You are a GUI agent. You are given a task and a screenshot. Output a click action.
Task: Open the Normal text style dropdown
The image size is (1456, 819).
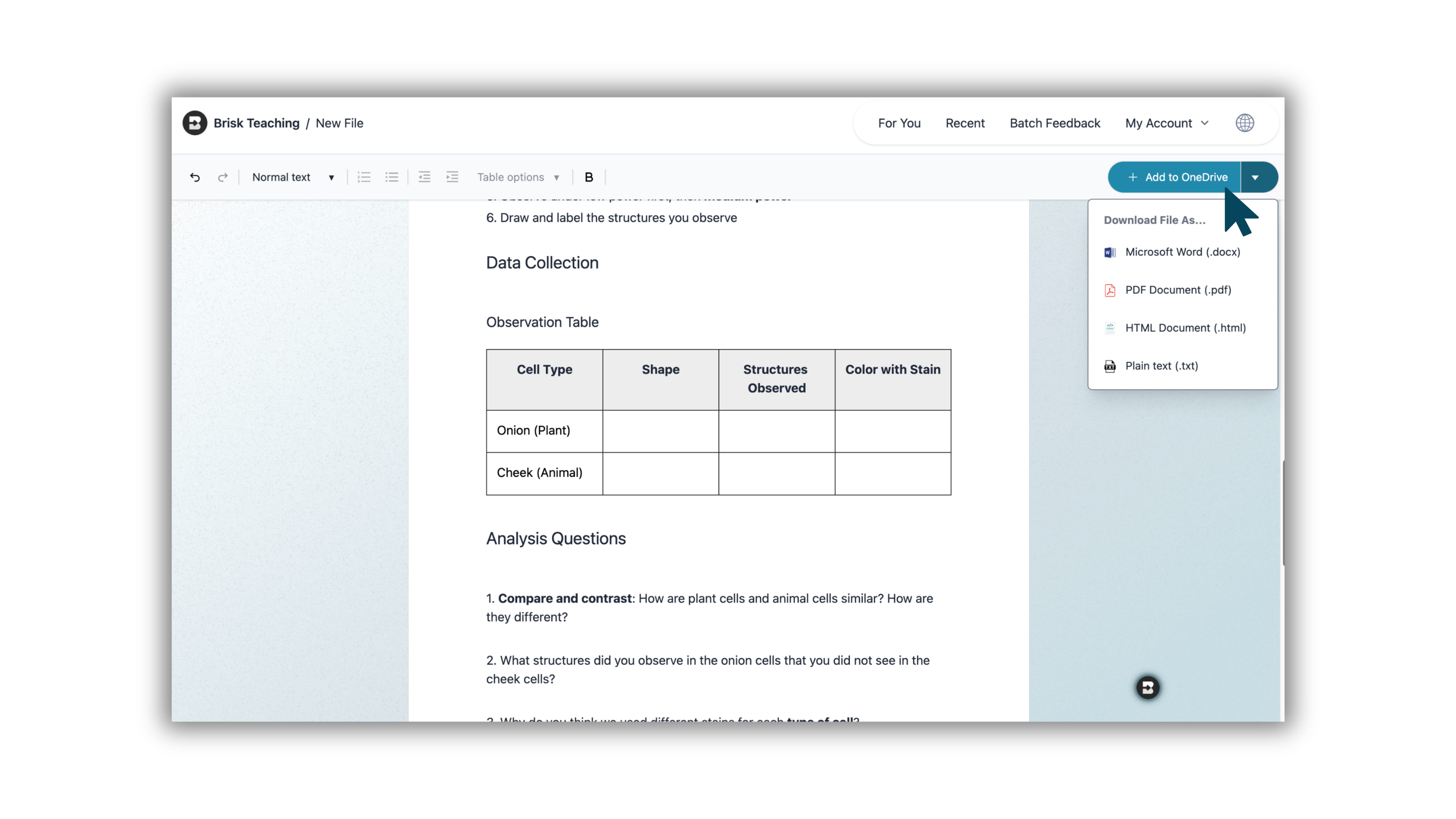tap(293, 177)
